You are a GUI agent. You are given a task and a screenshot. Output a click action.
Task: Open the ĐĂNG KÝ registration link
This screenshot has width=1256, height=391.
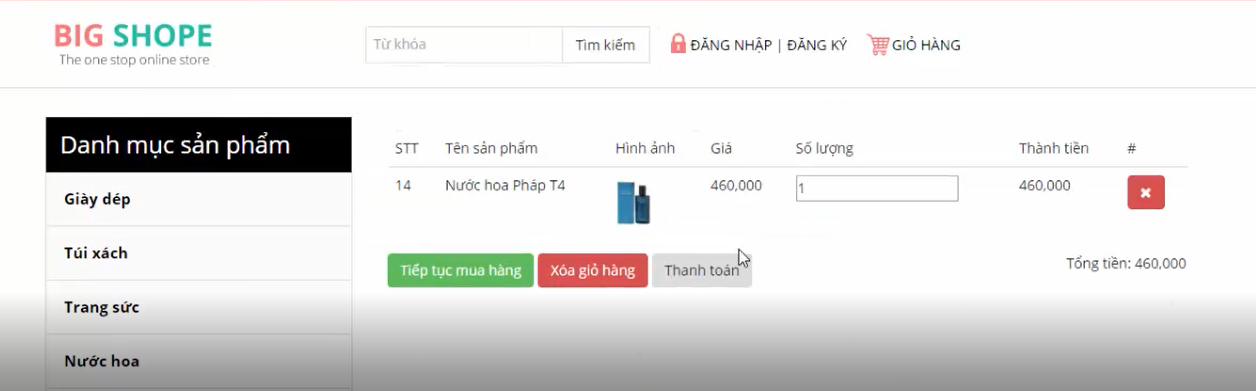pos(817,45)
